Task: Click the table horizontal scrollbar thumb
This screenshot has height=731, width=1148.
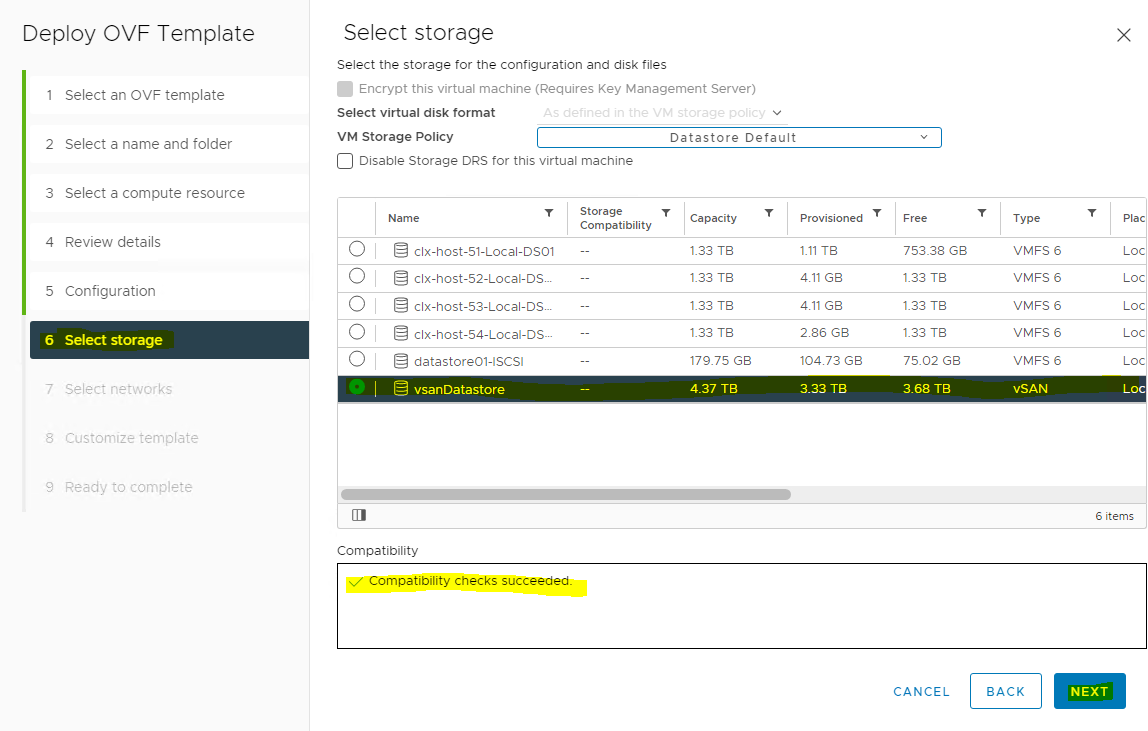Action: [x=565, y=494]
